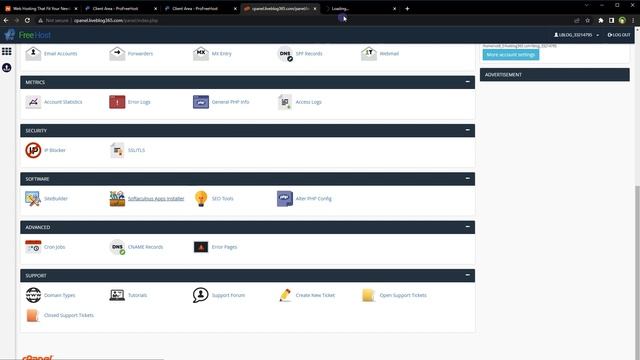Switch to the Web Hosting browser tab

tap(41, 9)
